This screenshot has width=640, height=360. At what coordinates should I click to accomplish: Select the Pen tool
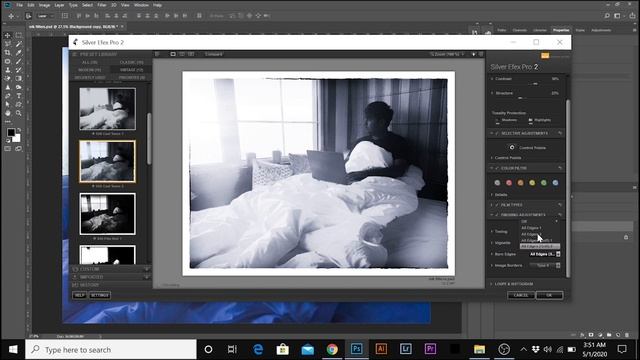(x=7, y=96)
